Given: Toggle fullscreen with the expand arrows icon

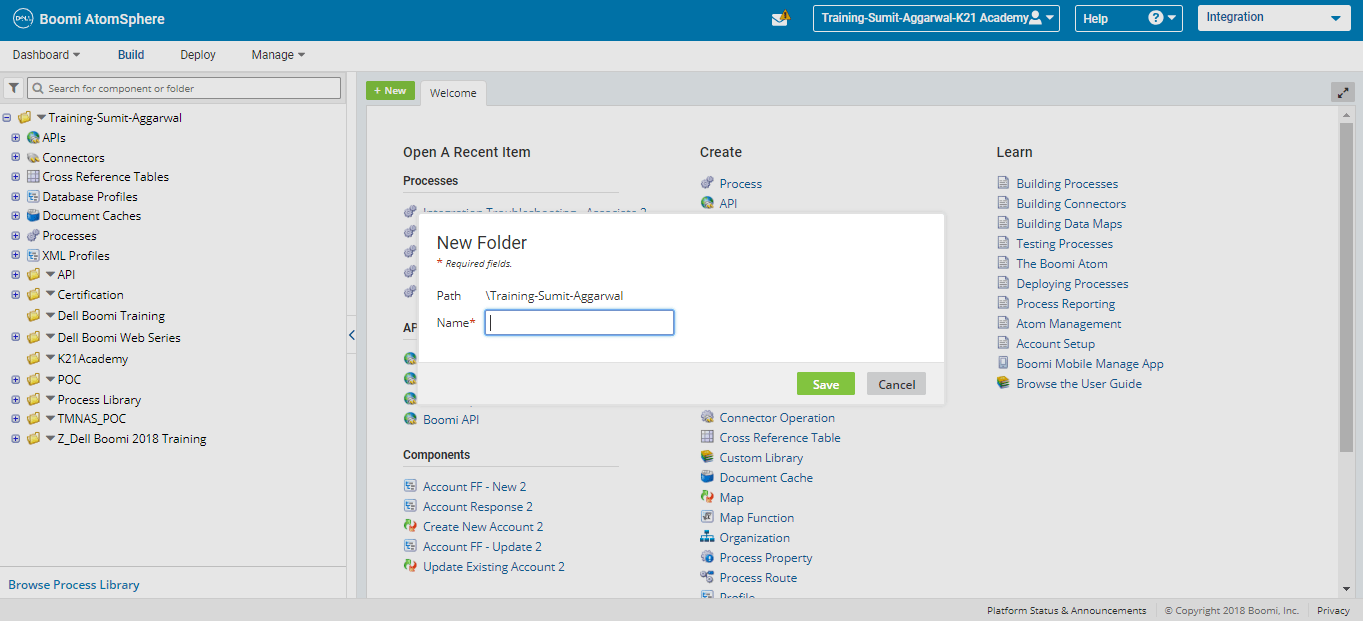Looking at the screenshot, I should (1342, 91).
